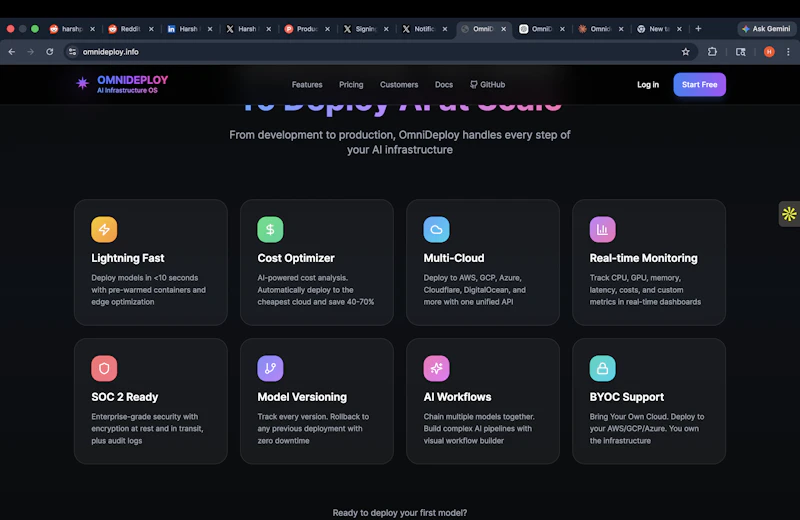Open the Pricing nav link
The height and width of the screenshot is (520, 800).
(351, 85)
